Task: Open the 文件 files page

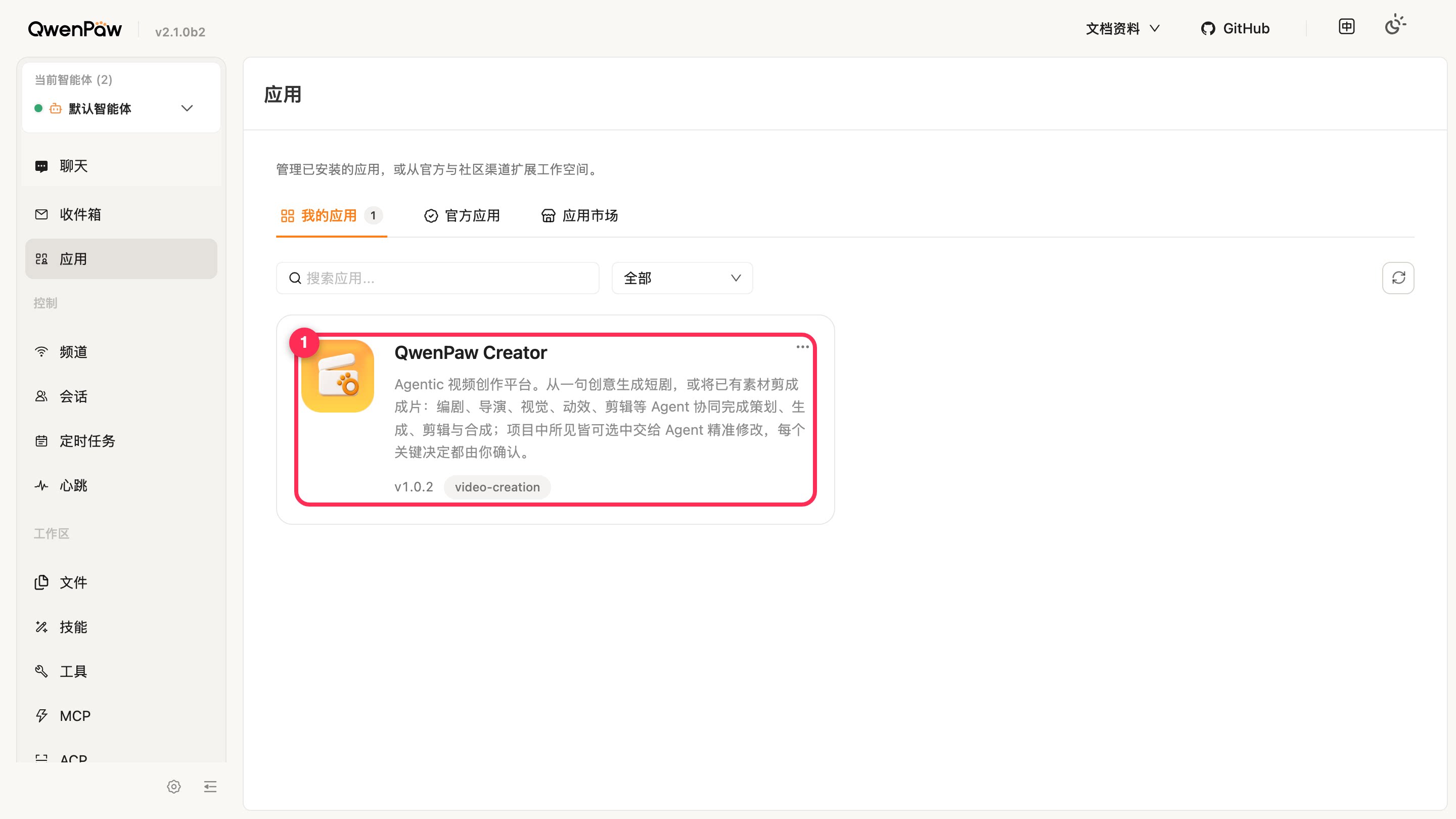Action: (x=121, y=582)
